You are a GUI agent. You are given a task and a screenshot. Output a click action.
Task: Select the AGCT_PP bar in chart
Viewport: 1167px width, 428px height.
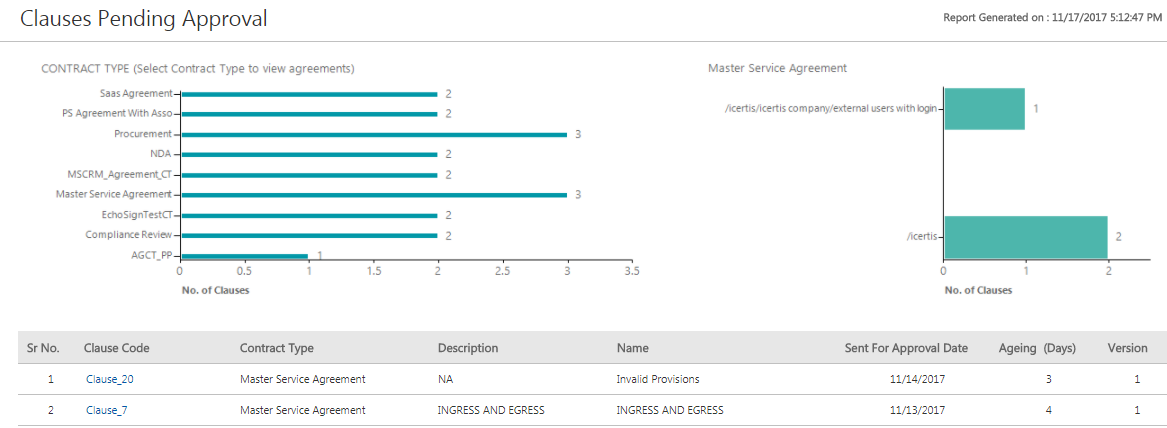pos(244,256)
